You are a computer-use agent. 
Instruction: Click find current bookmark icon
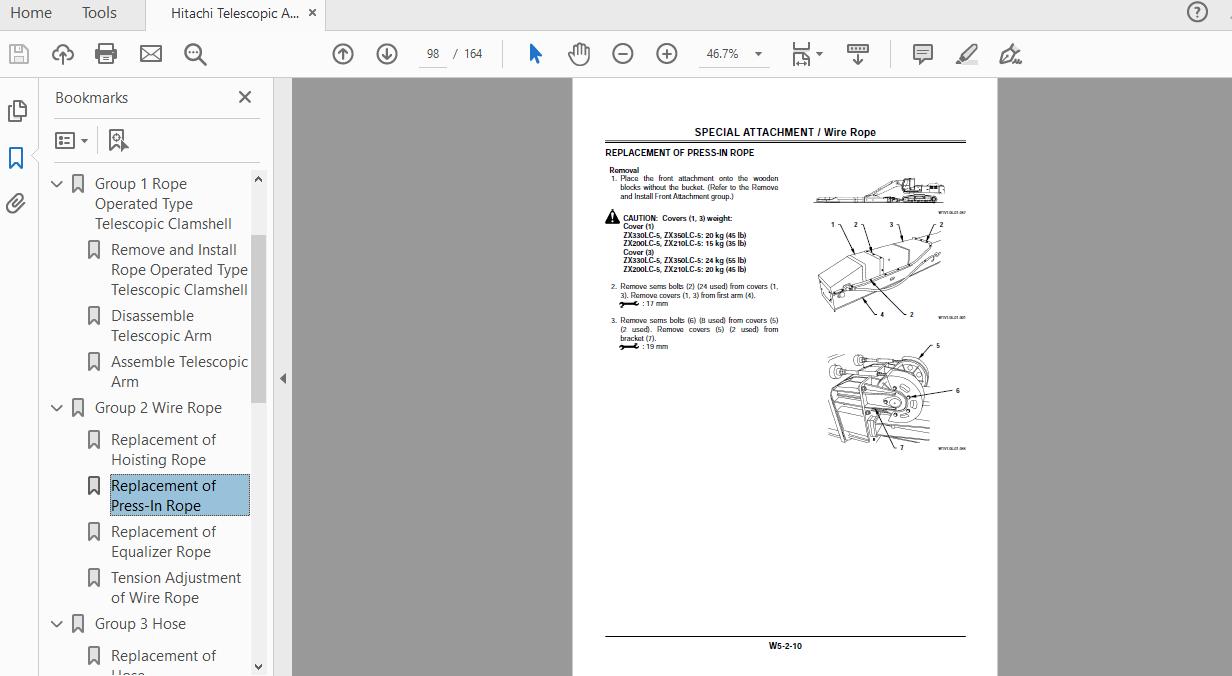[118, 141]
